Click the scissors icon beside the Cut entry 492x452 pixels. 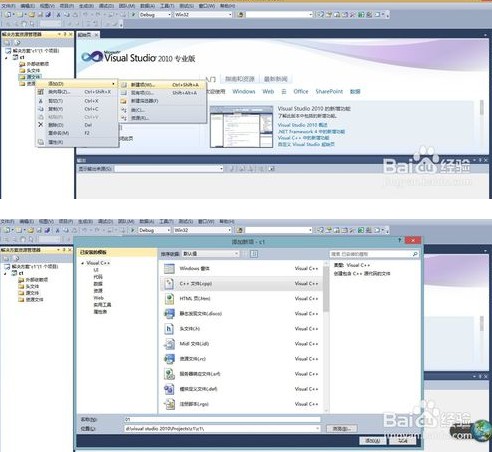[41, 101]
